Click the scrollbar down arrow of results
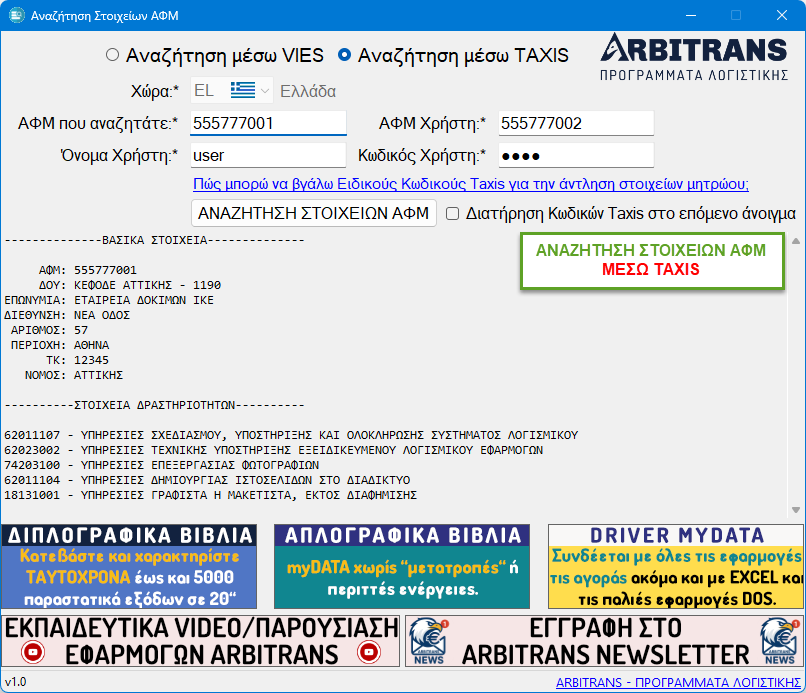The height and width of the screenshot is (693, 806). (x=796, y=510)
